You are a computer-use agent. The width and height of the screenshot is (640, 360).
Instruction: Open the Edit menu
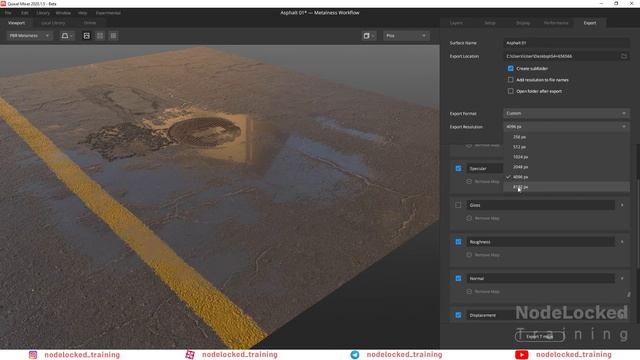click(x=24, y=13)
